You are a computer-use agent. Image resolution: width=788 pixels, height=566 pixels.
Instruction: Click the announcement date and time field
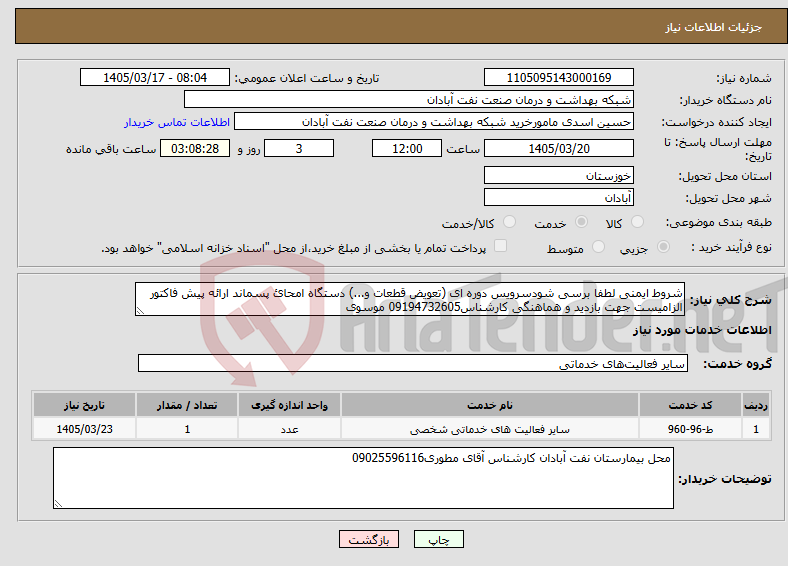(155, 77)
